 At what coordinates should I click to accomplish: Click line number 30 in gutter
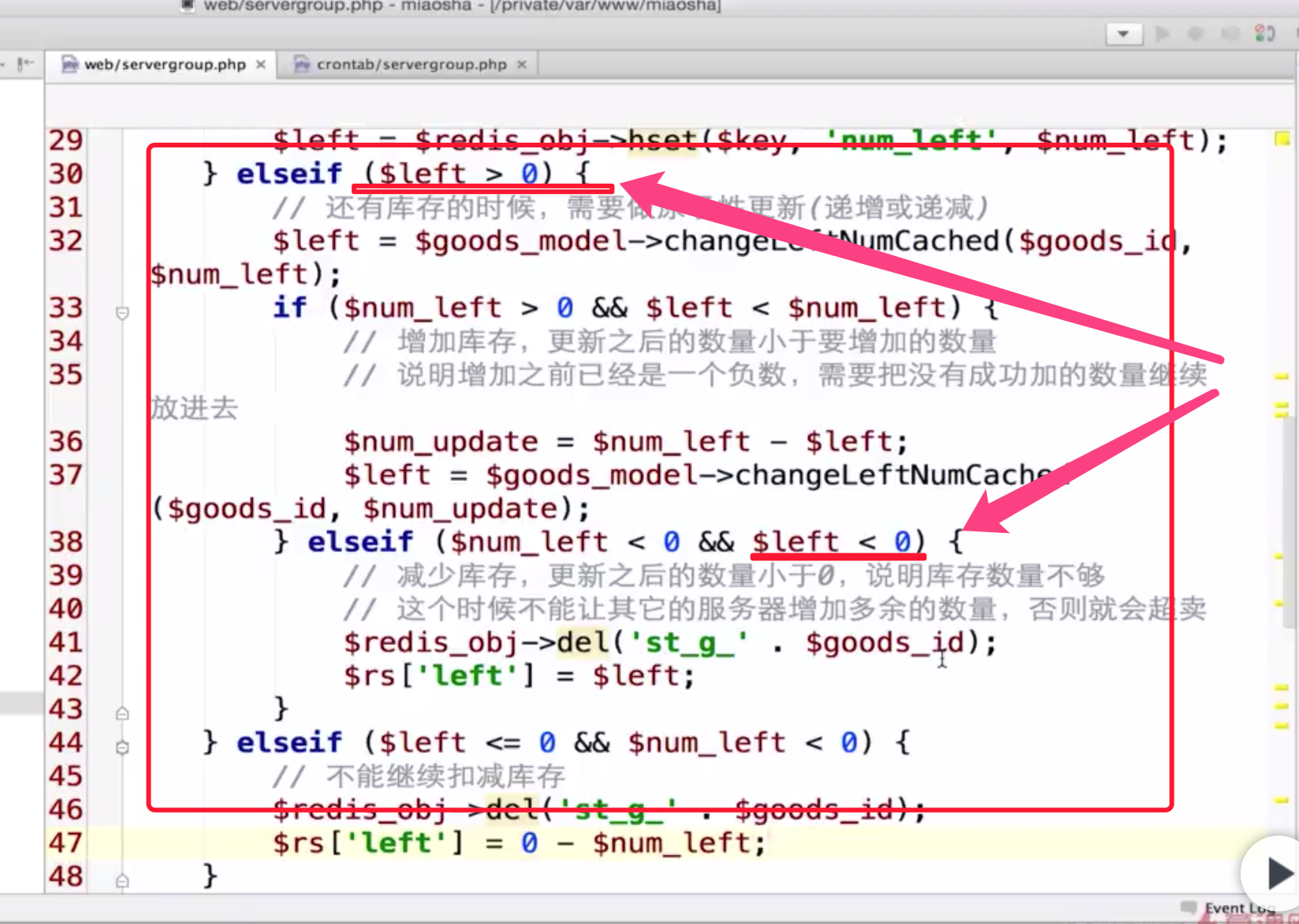pos(65,173)
